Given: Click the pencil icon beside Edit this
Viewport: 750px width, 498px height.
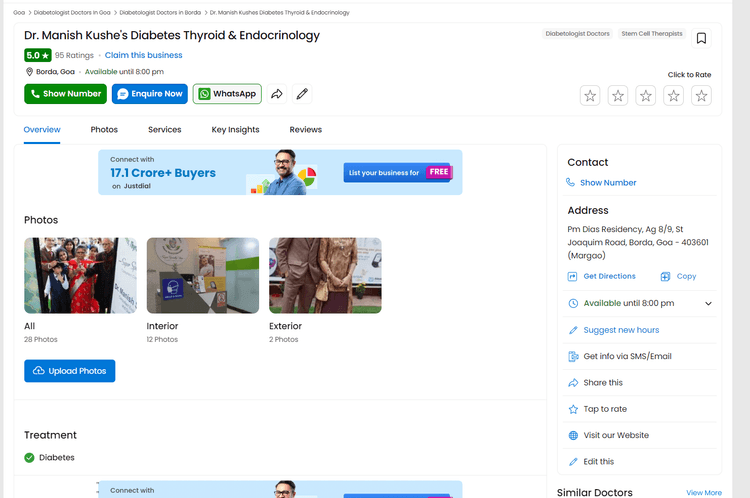Looking at the screenshot, I should [573, 462].
